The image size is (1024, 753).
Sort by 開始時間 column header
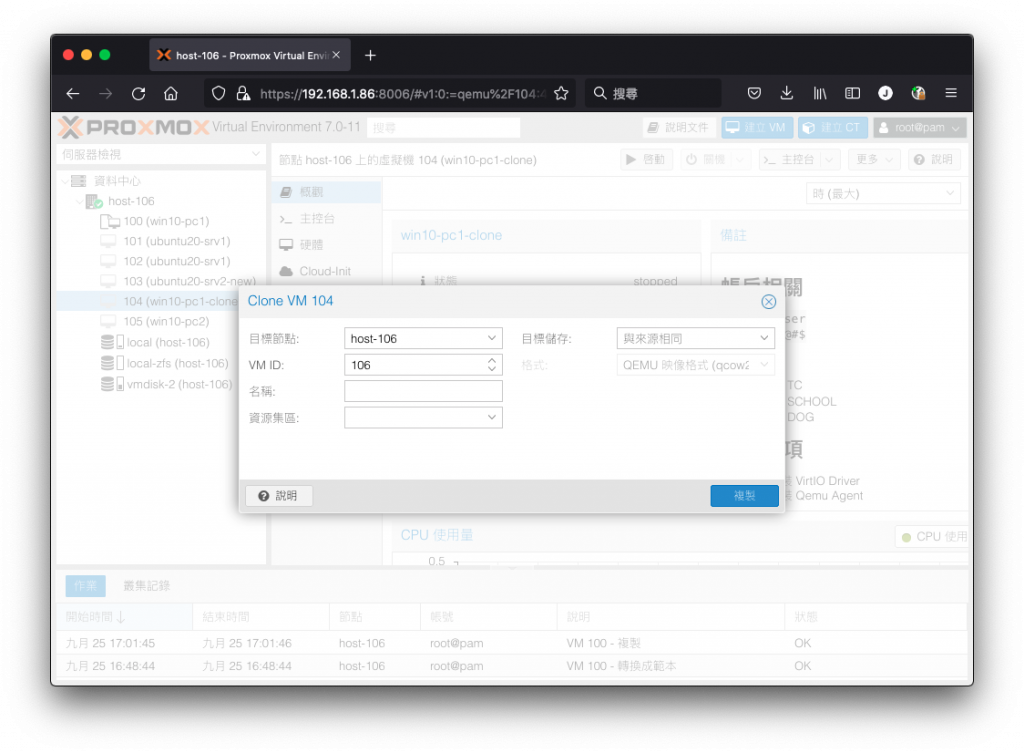click(x=124, y=617)
